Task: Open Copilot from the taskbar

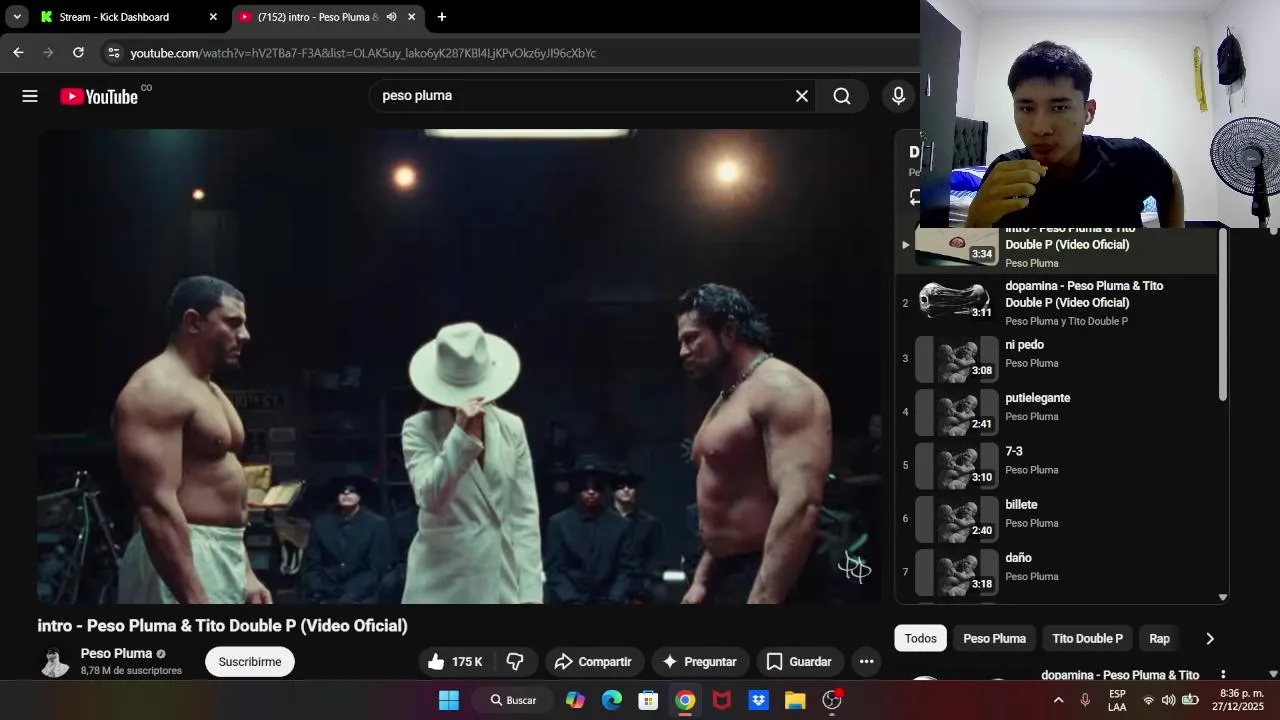Action: [x=575, y=700]
